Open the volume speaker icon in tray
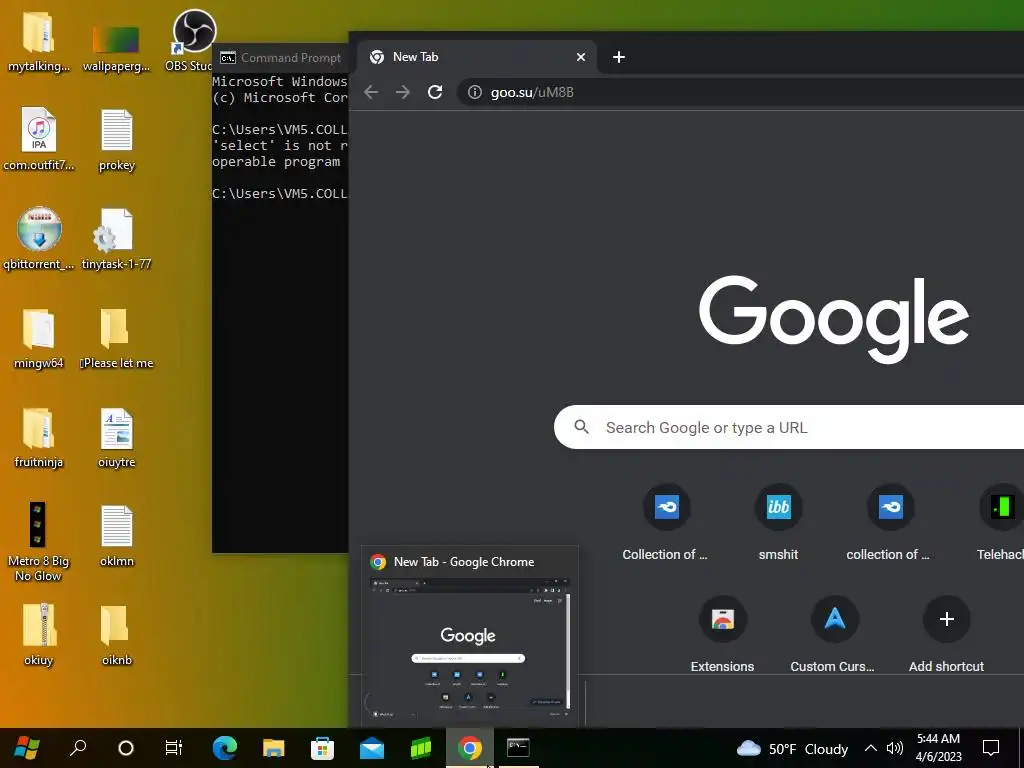Viewport: 1024px width, 768px height. pos(895,748)
